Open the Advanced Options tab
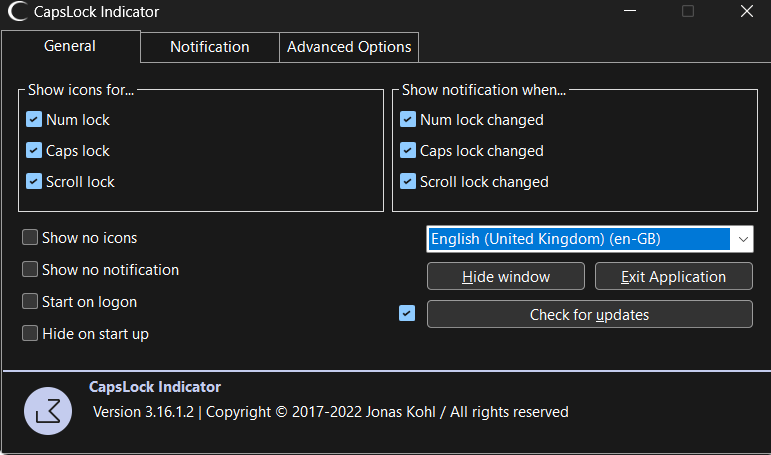771x455 pixels. coord(349,47)
